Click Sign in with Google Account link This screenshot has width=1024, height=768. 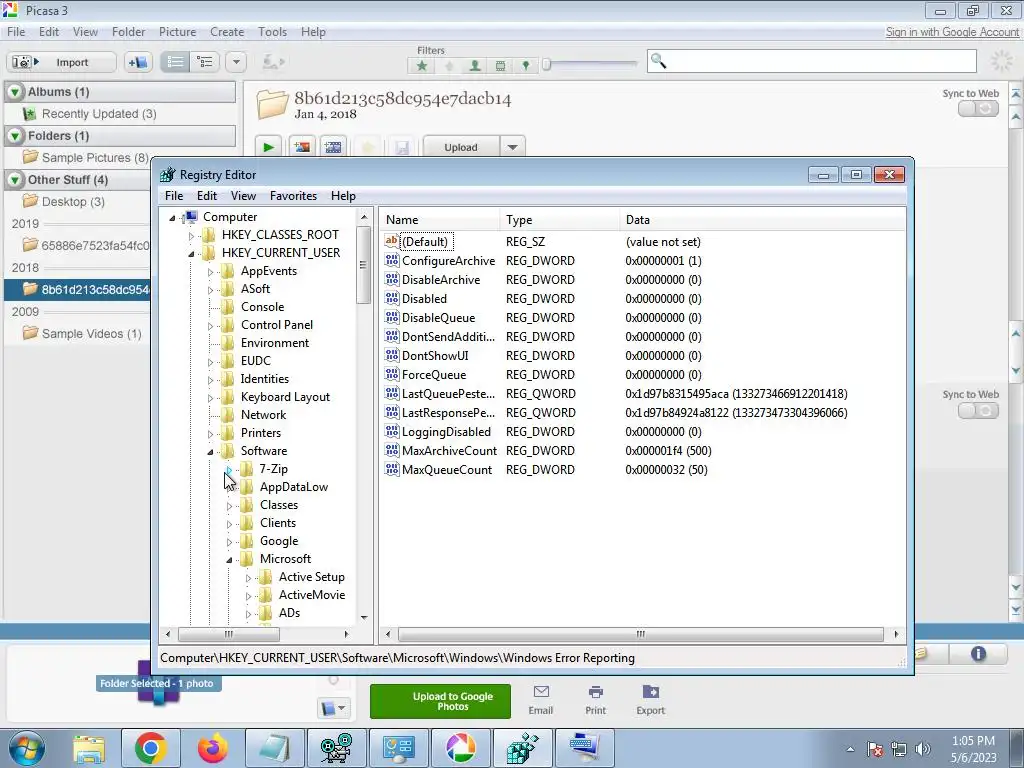(x=952, y=32)
